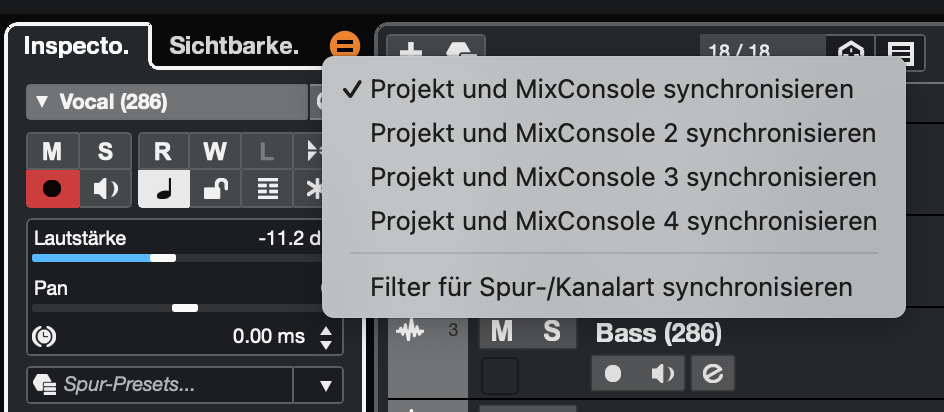Viewport: 944px width, 412px height.
Task: Click the musical timebase note icon
Action: point(163,188)
